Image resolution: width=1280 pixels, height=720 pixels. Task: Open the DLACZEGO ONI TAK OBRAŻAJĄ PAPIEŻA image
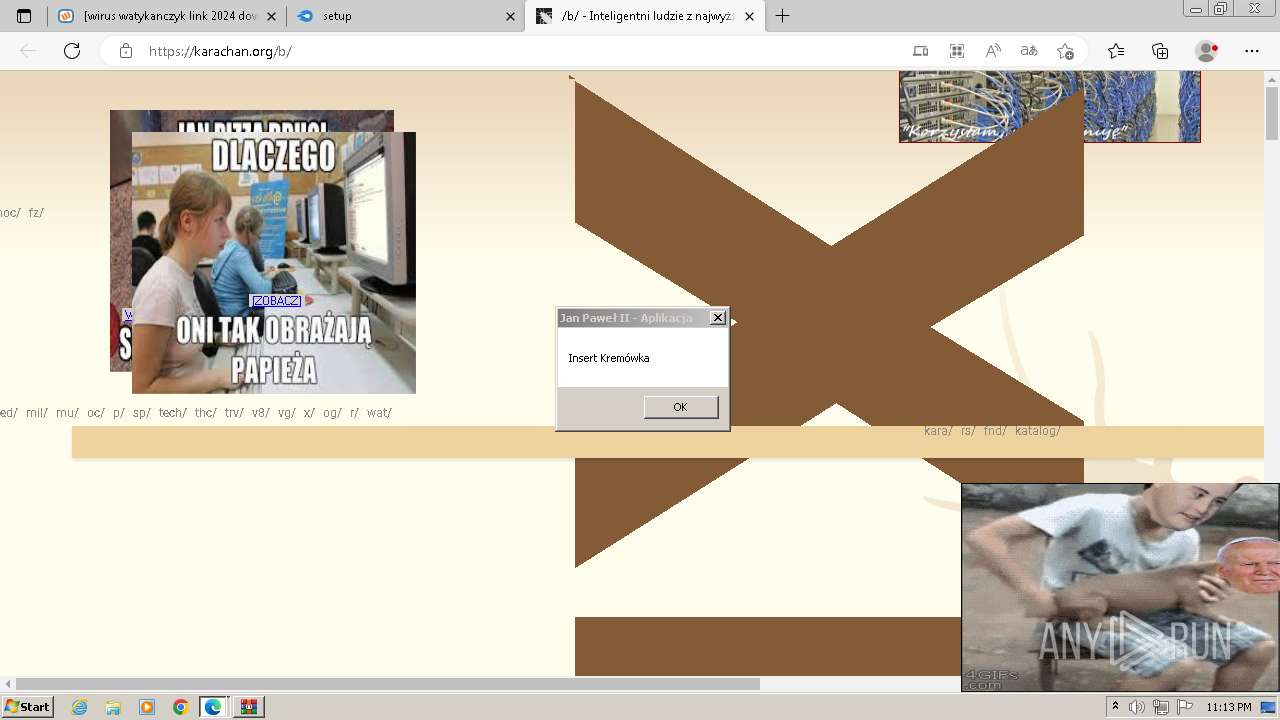coord(274,263)
